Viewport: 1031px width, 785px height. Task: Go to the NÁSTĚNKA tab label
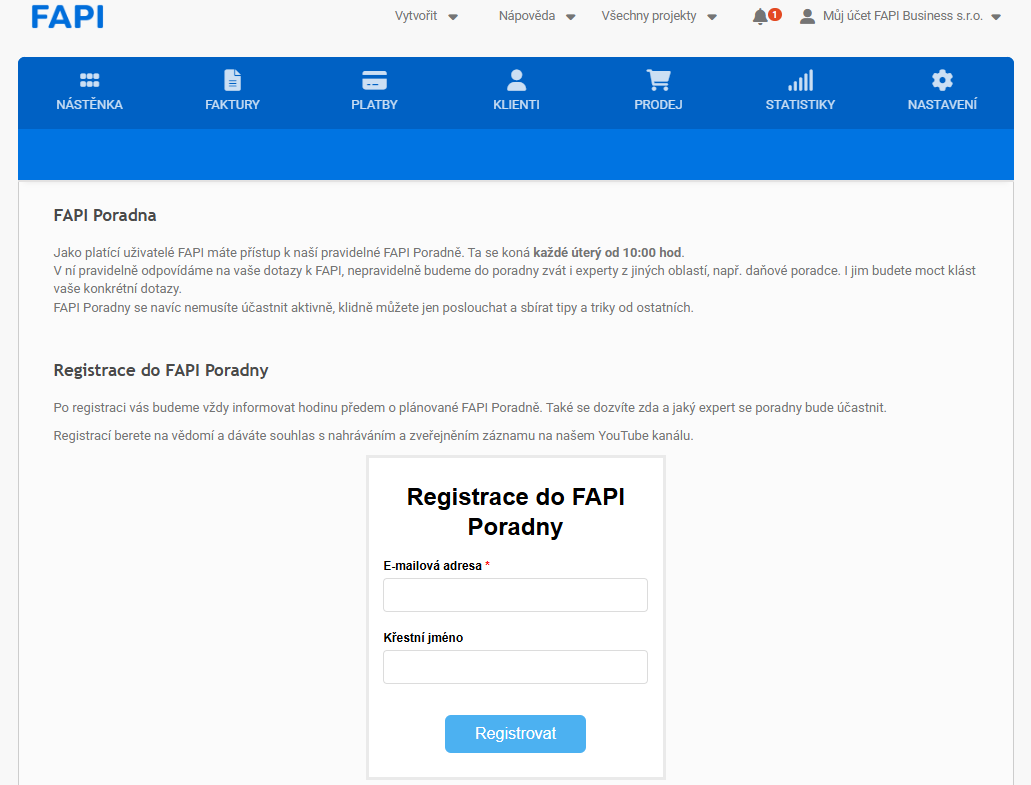point(89,105)
